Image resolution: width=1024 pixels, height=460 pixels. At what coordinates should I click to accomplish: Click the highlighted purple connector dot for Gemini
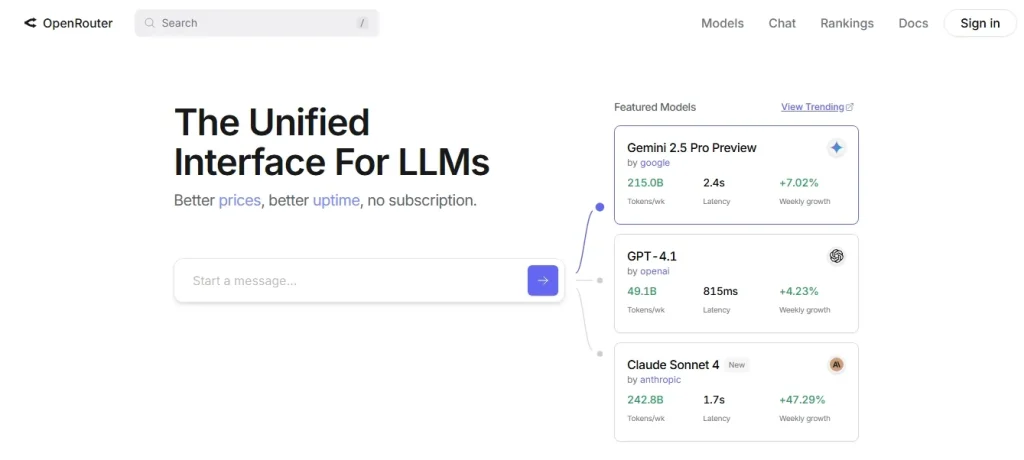point(600,207)
